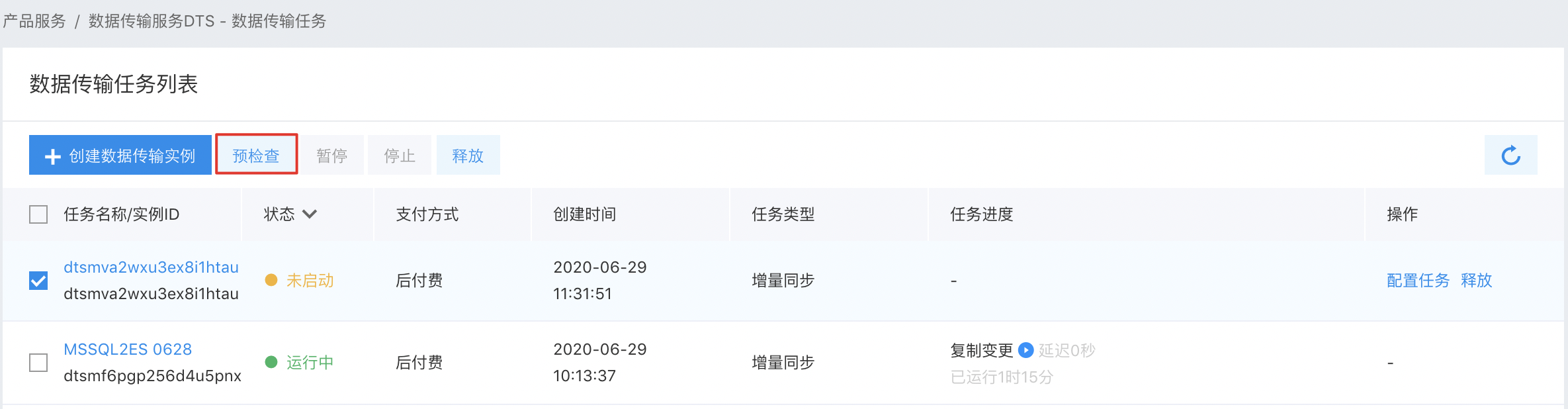Click the 预检查 button
The height and width of the screenshot is (409, 1568).
tap(256, 156)
